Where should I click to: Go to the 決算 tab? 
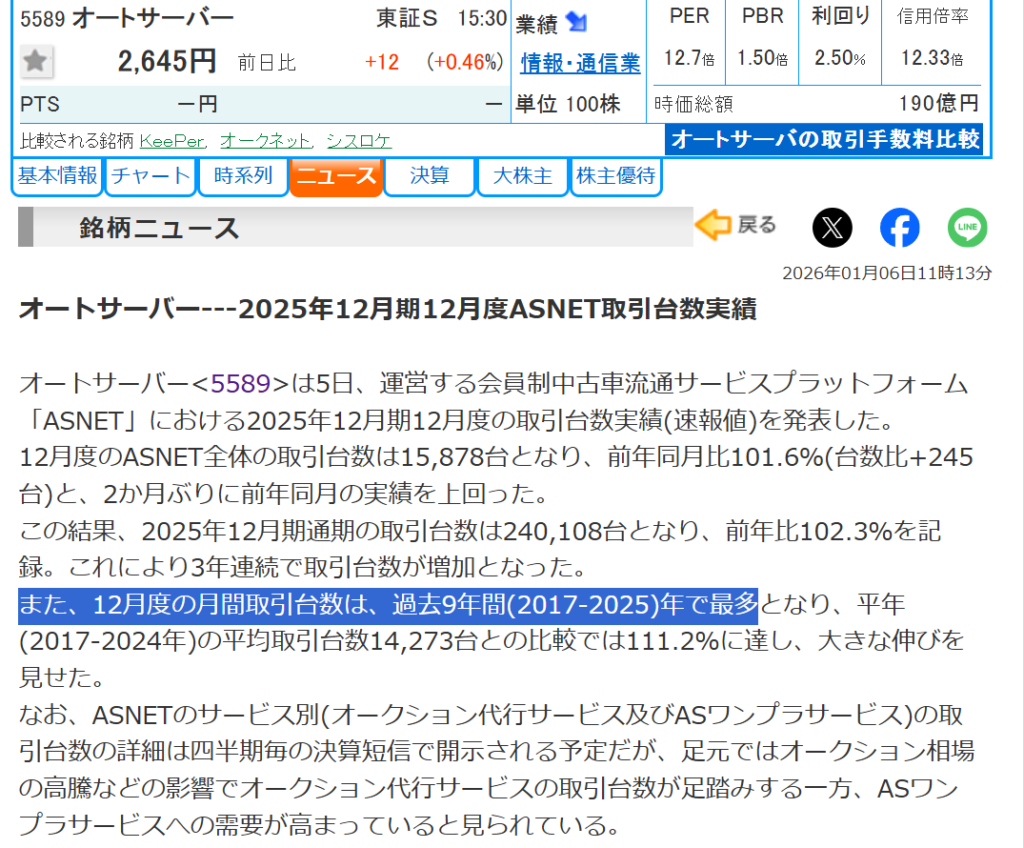point(429,177)
